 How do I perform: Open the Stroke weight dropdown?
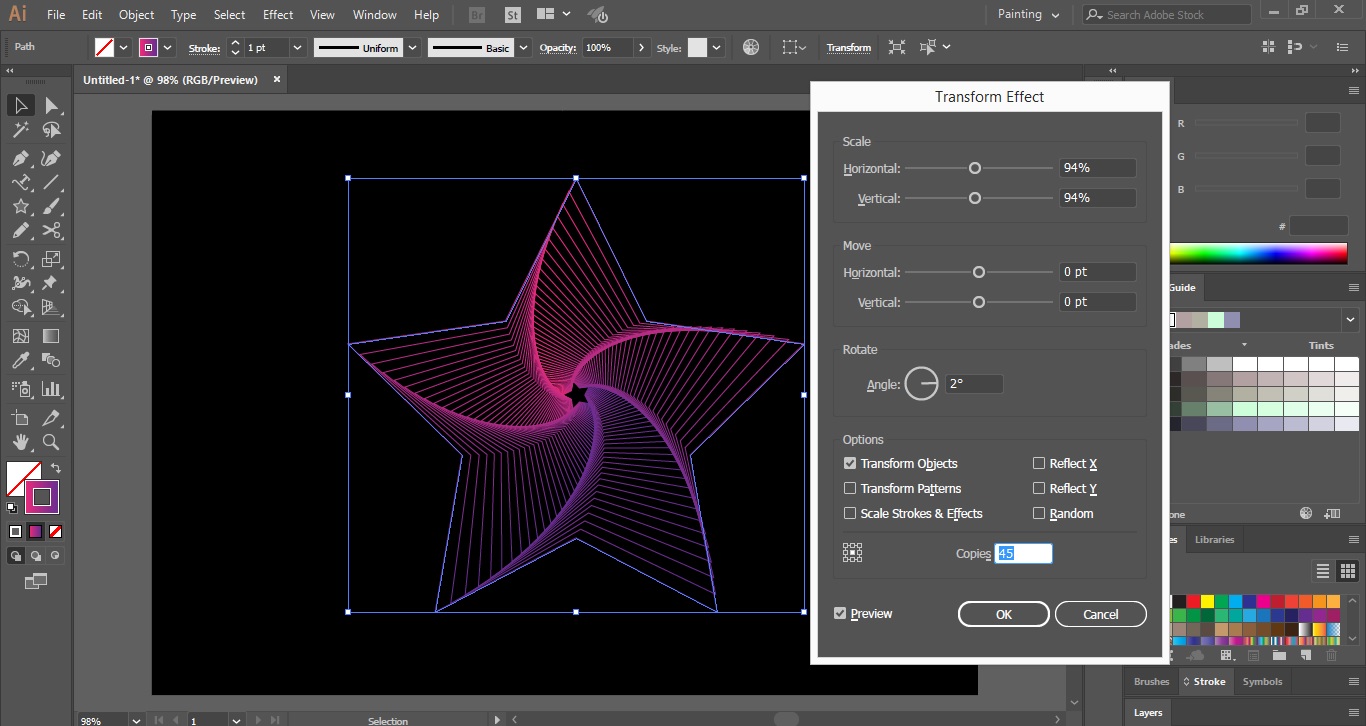[297, 47]
